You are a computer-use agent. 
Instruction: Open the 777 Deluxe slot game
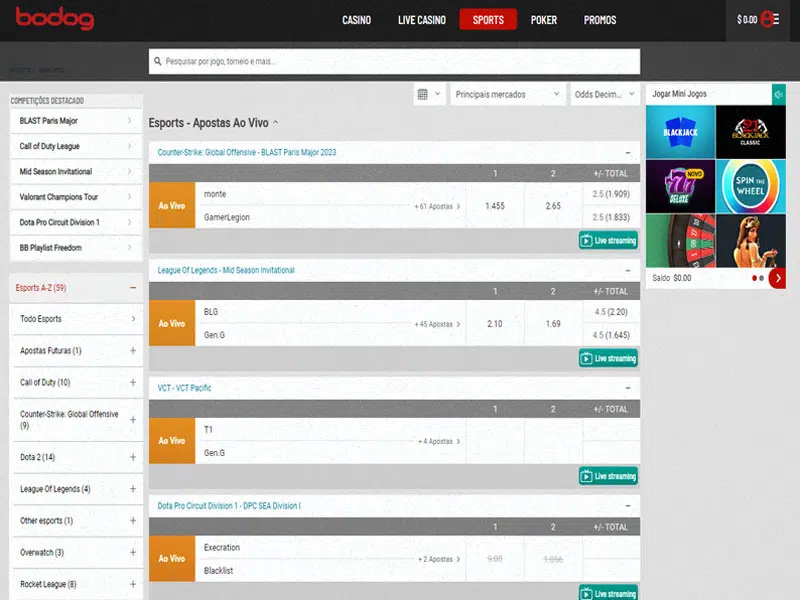[x=680, y=186]
